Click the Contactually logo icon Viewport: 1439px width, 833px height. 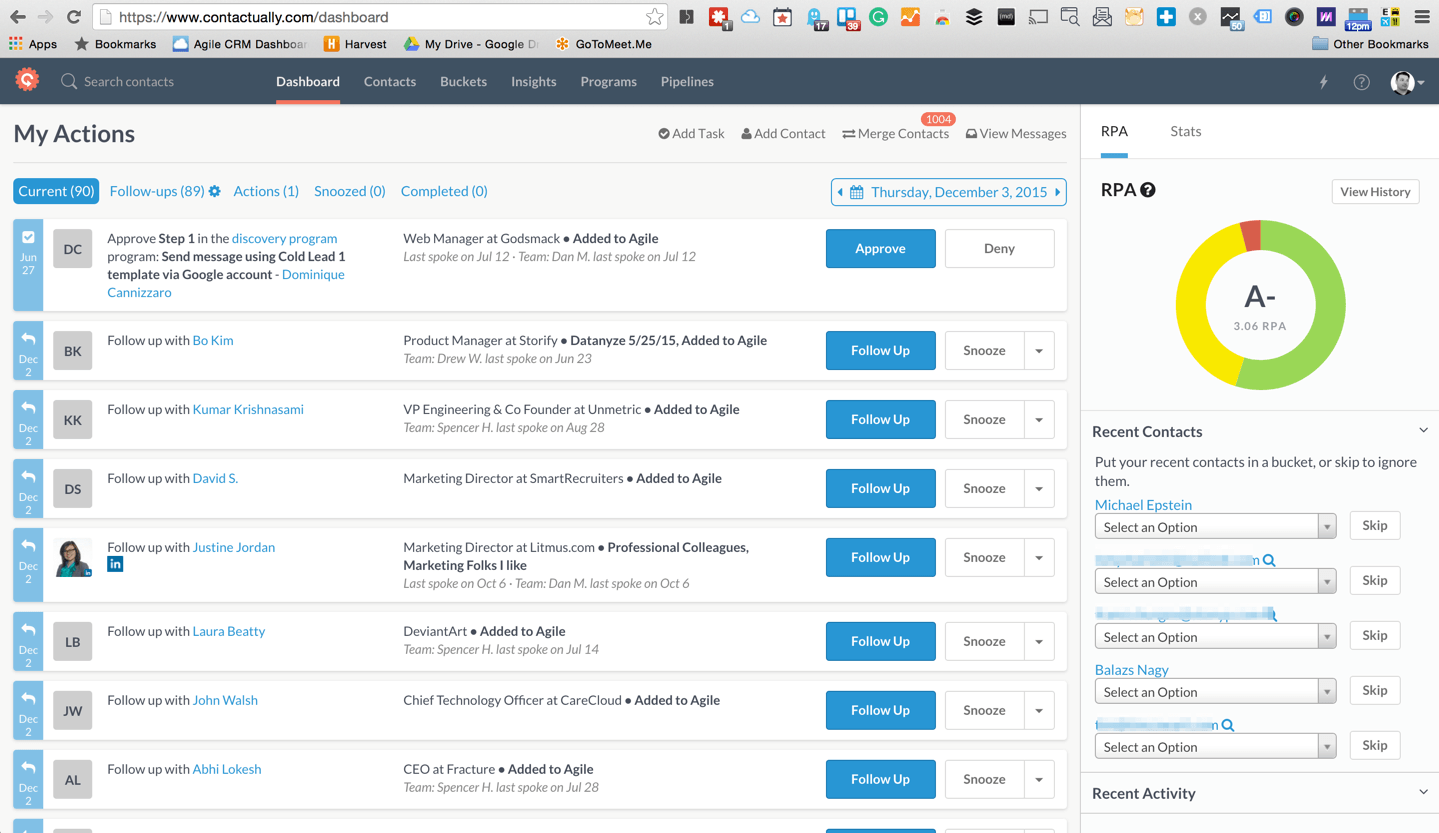(28, 80)
